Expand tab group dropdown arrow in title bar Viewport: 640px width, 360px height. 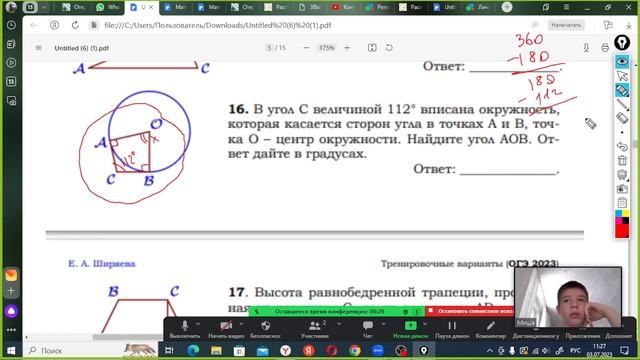[x=44, y=7]
